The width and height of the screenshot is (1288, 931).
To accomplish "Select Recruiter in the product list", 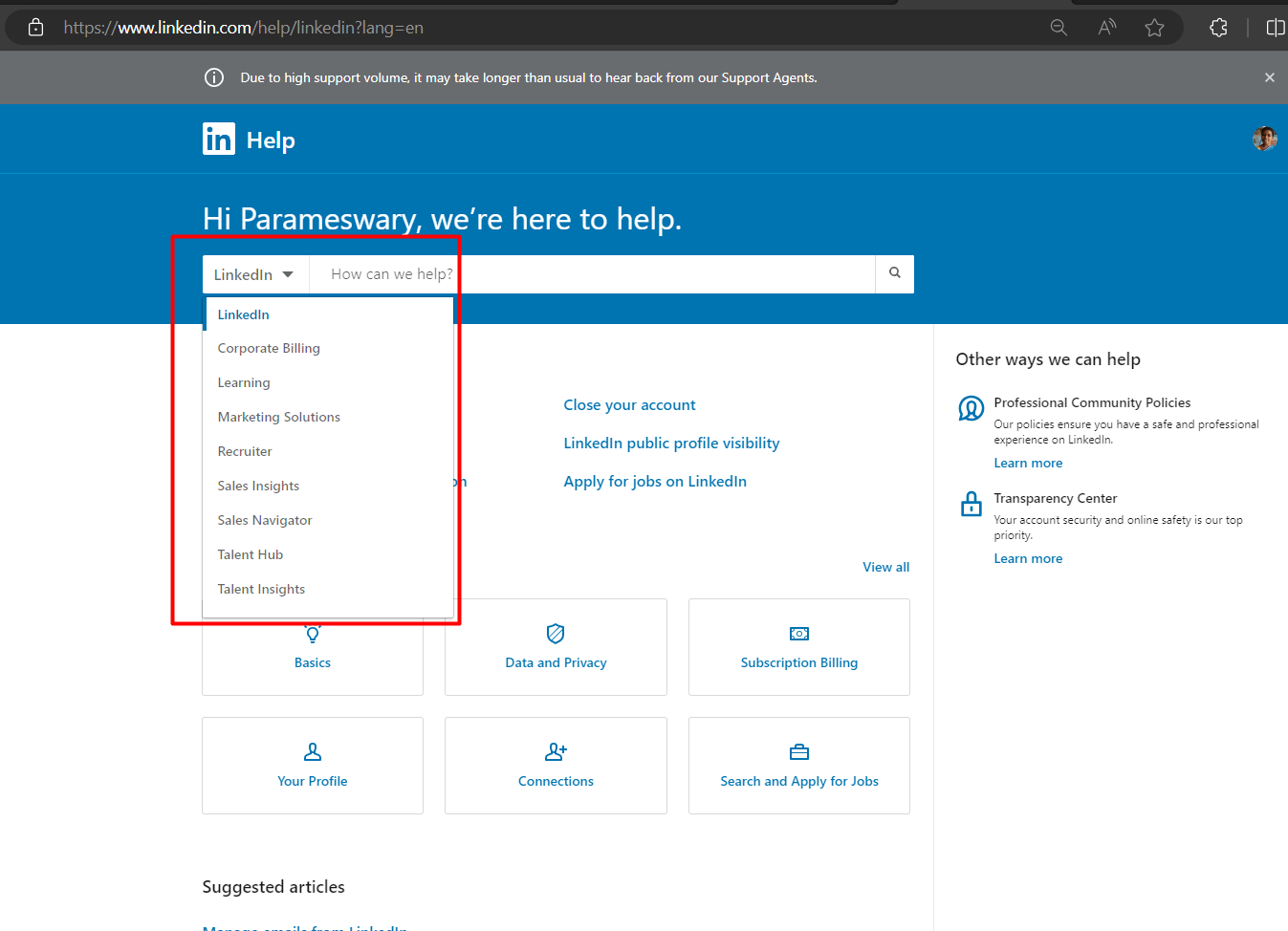I will [x=330, y=451].
